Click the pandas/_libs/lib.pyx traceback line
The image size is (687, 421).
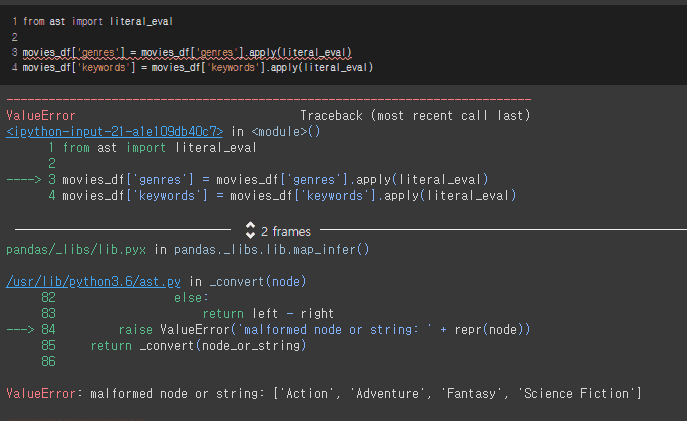[188, 248]
